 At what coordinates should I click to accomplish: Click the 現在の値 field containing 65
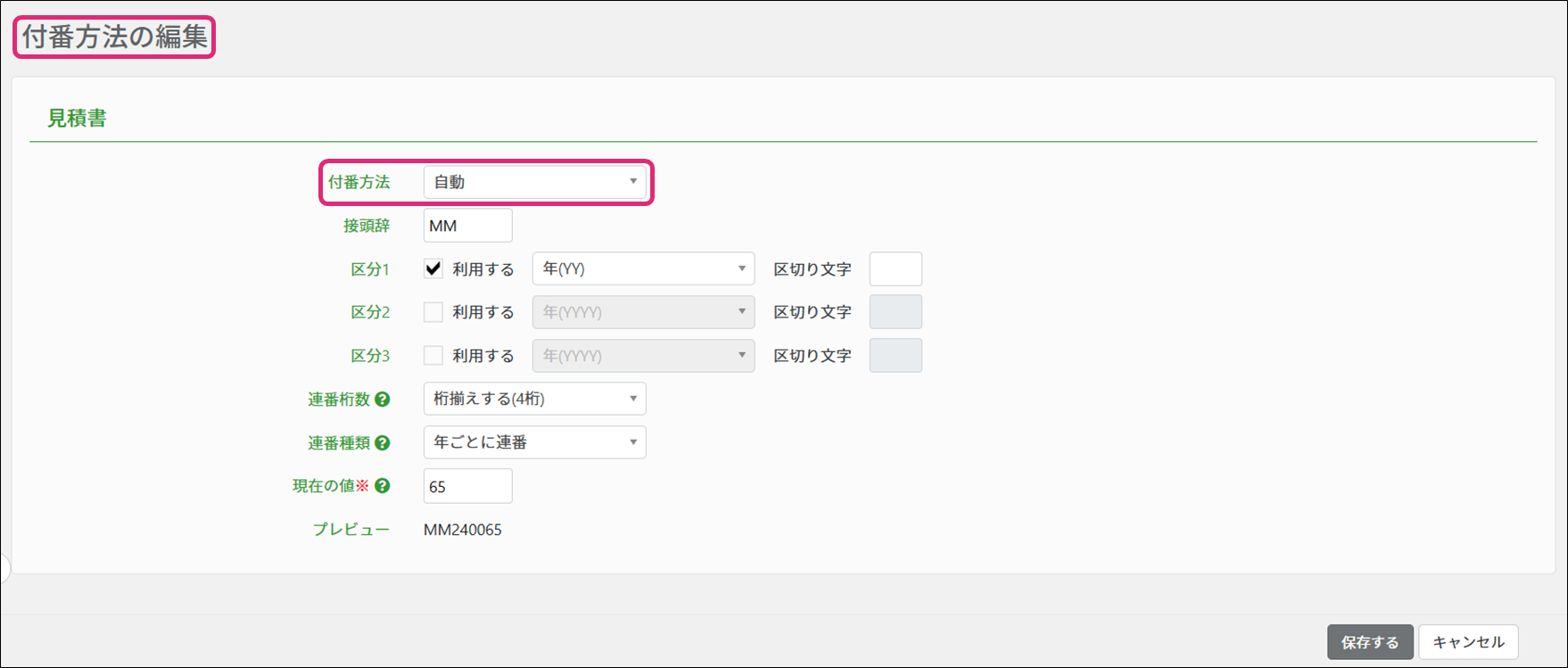click(x=467, y=486)
